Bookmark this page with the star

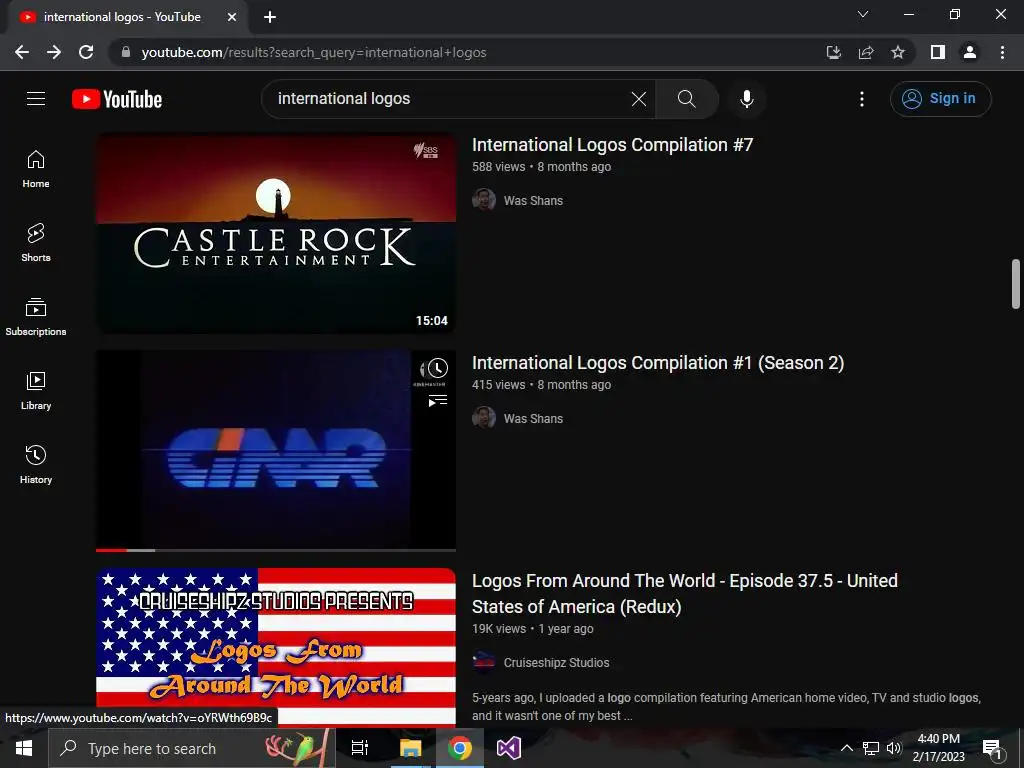(898, 52)
